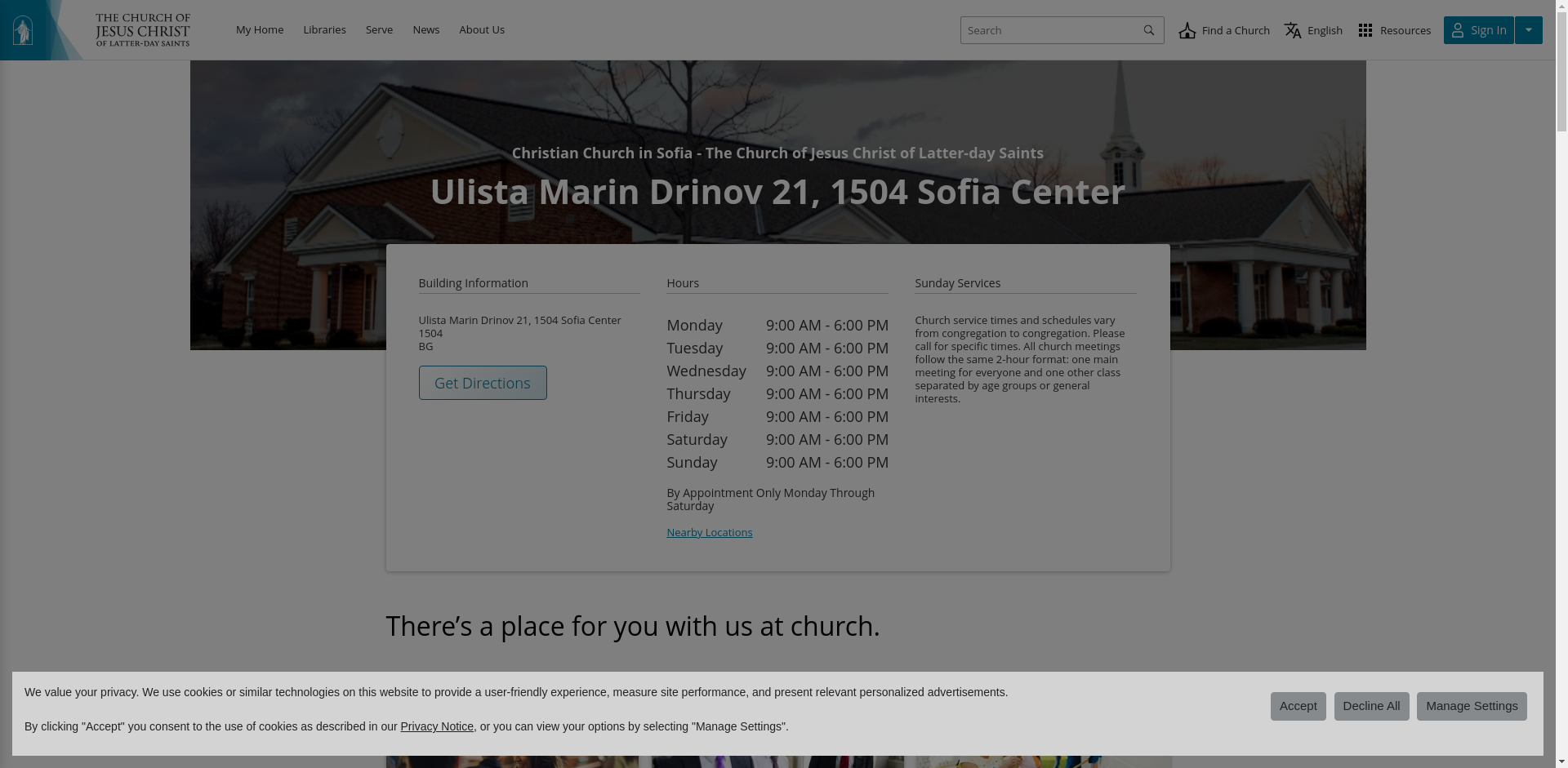The width and height of the screenshot is (1568, 768).
Task: Focus the Search input field
Action: [1048, 31]
